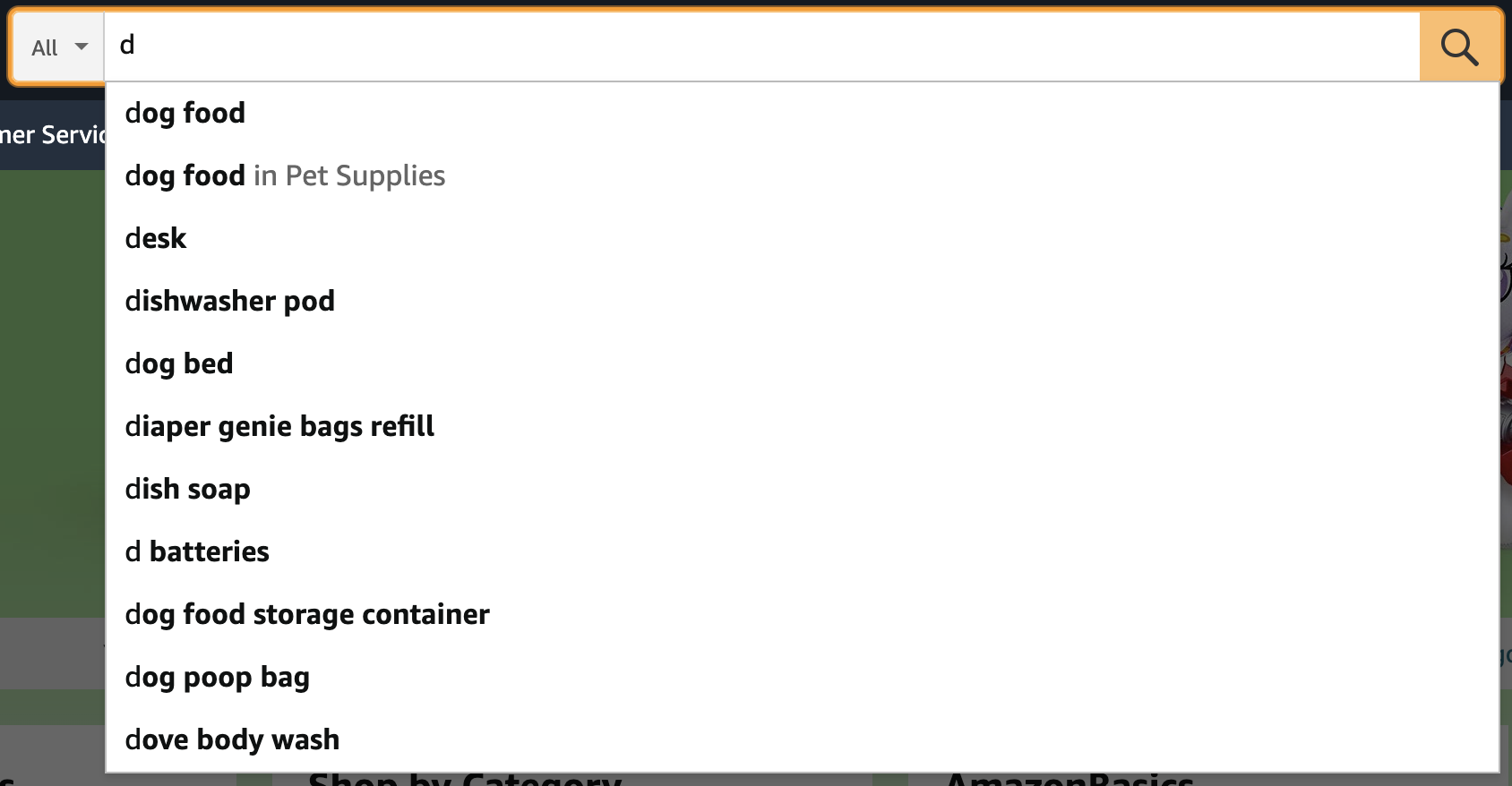Open the Customer Service menu item

49,134
